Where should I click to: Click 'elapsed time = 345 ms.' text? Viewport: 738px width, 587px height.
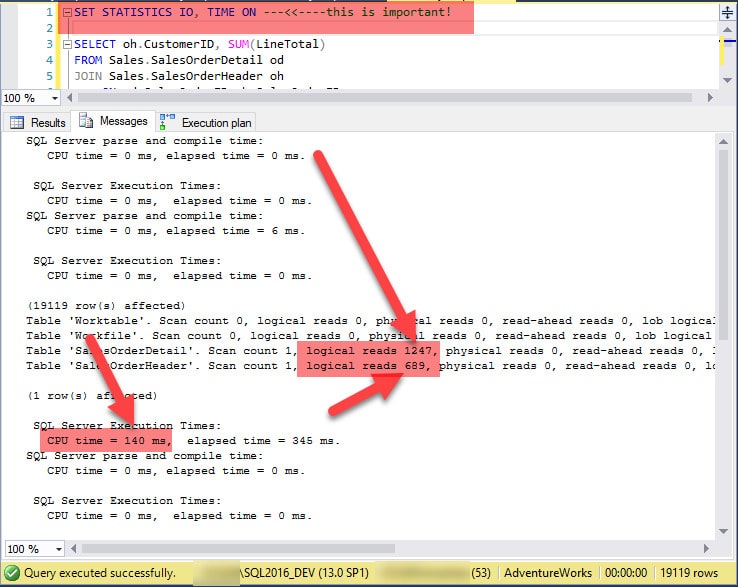263,441
